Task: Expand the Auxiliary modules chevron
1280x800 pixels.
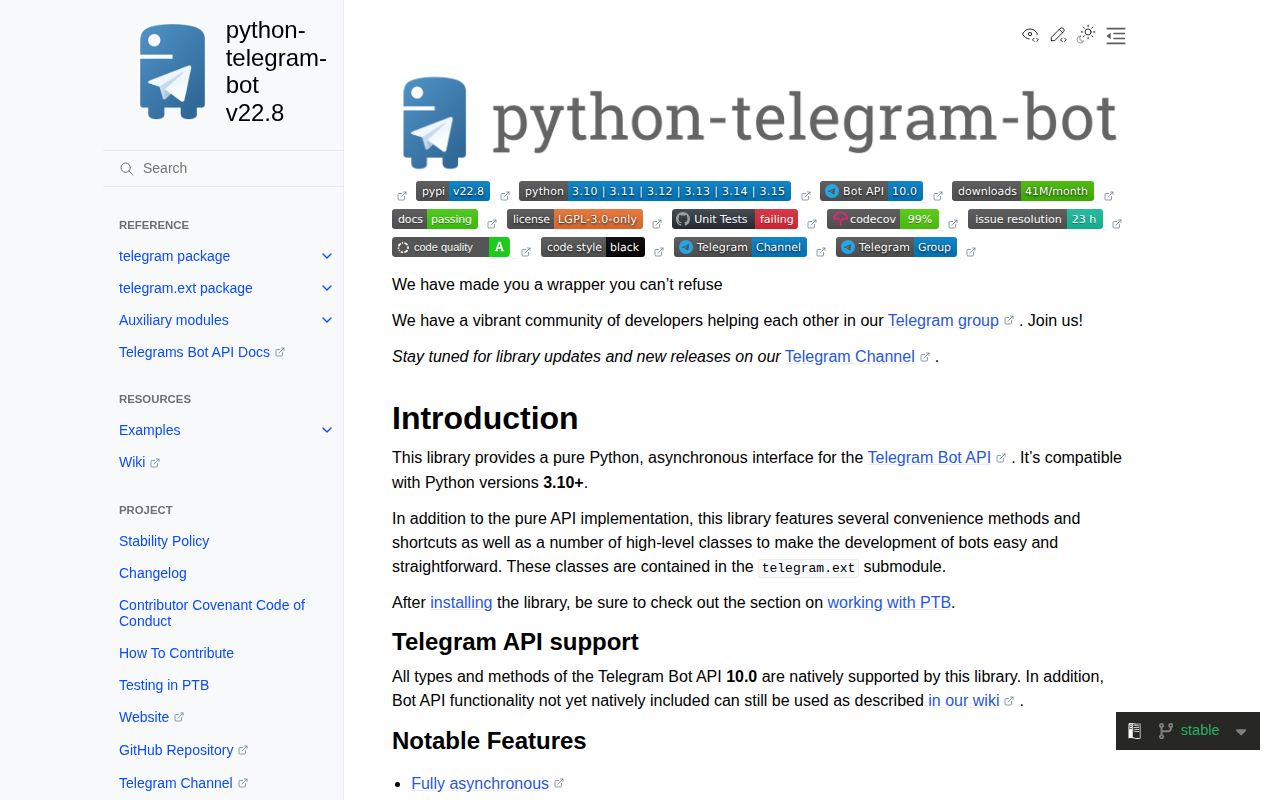Action: (x=326, y=320)
